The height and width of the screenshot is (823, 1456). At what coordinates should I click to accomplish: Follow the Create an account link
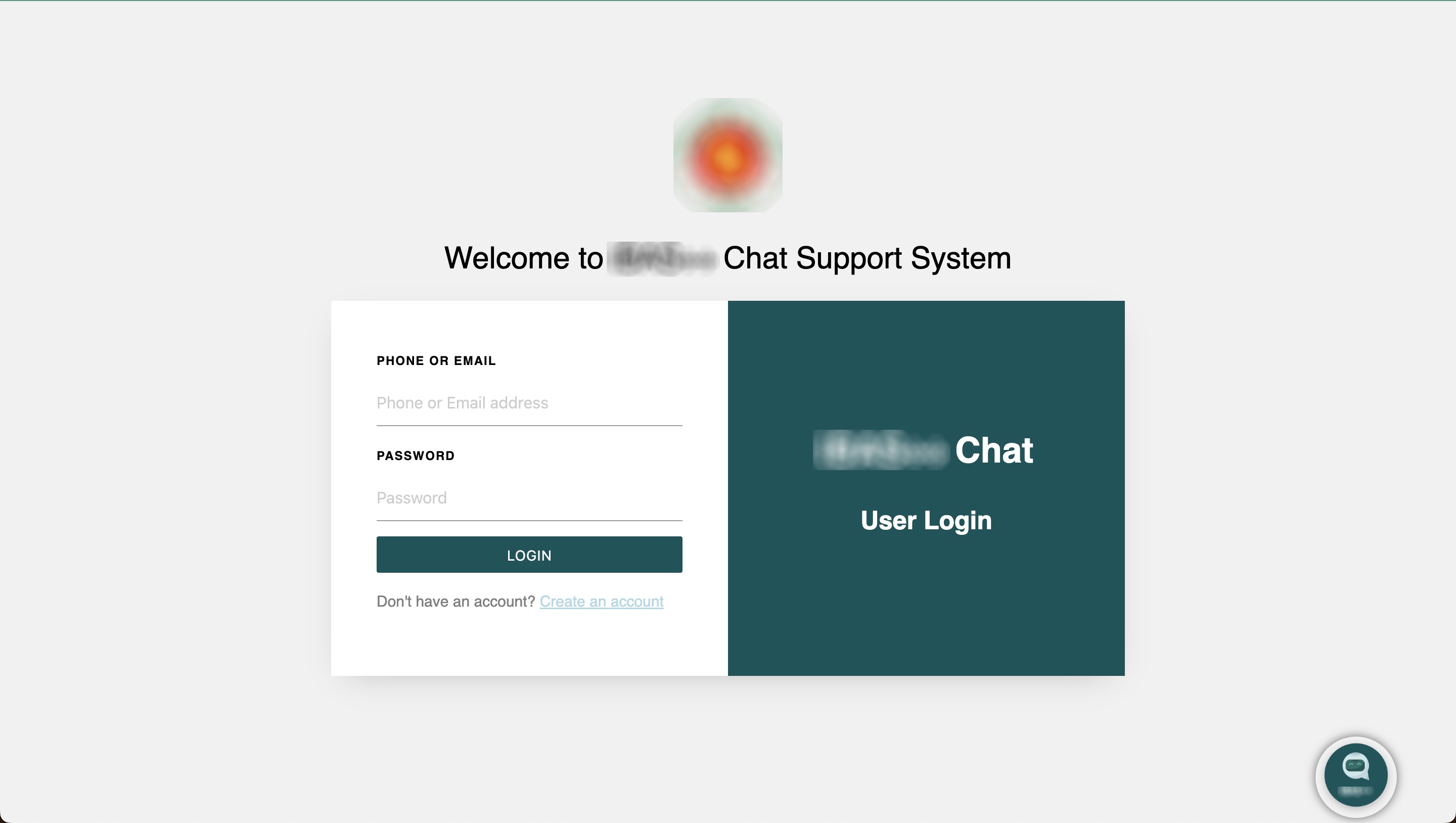pyautogui.click(x=602, y=602)
